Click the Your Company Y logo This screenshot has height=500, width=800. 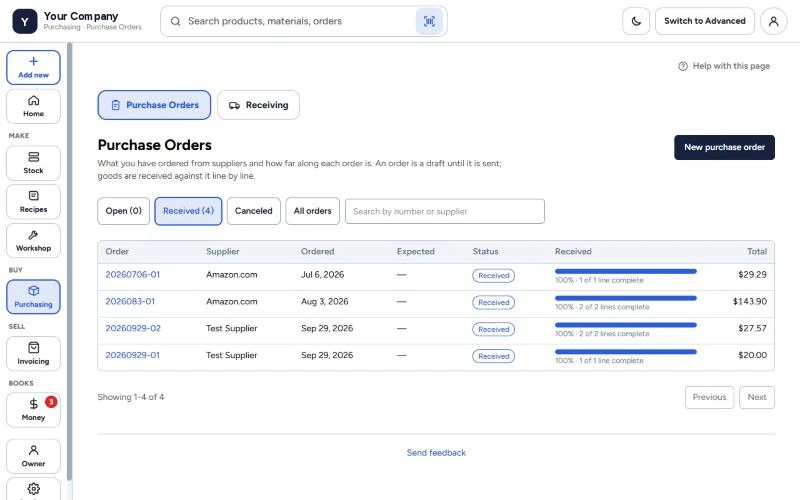coord(24,21)
